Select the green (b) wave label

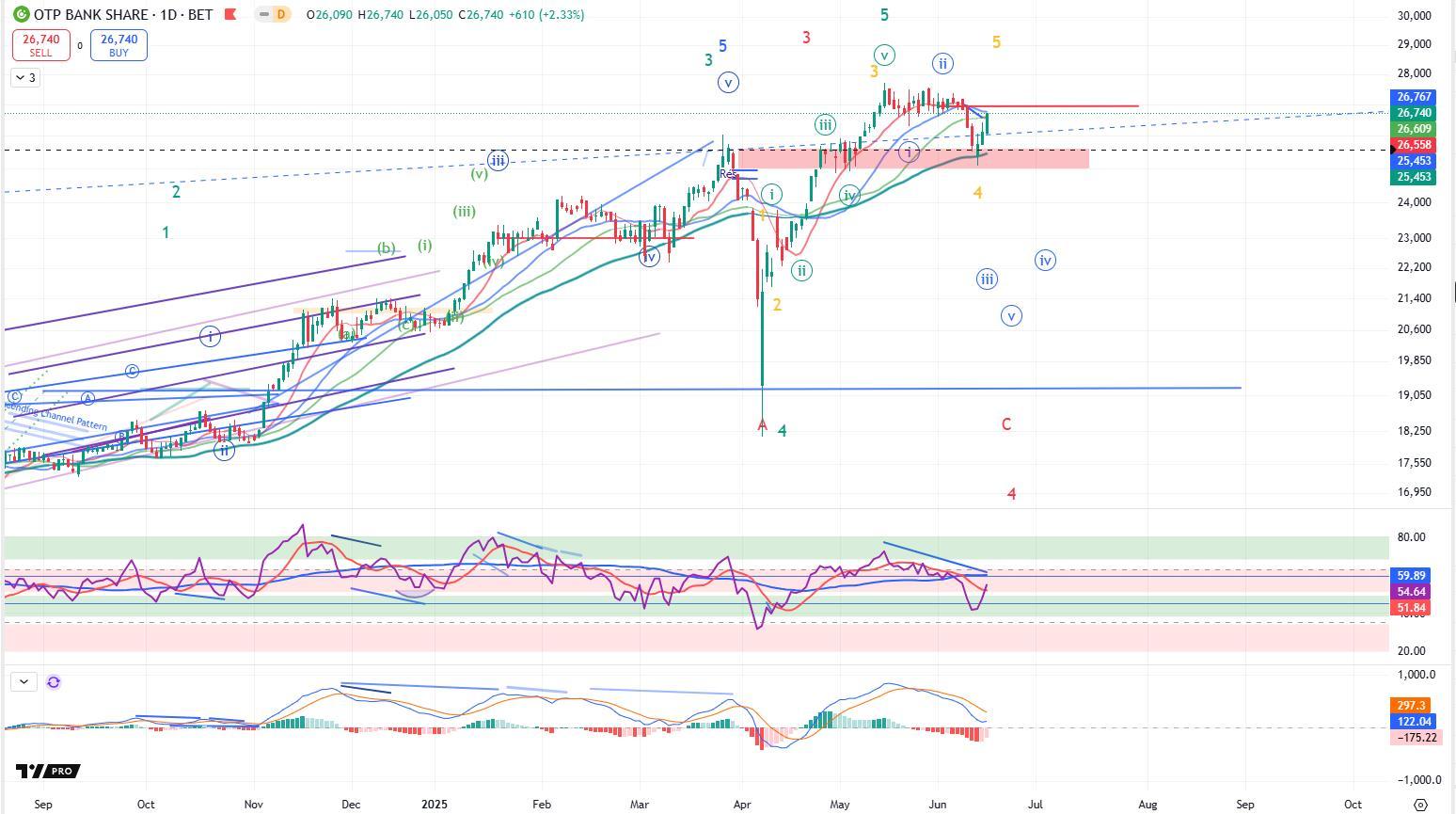tap(386, 248)
